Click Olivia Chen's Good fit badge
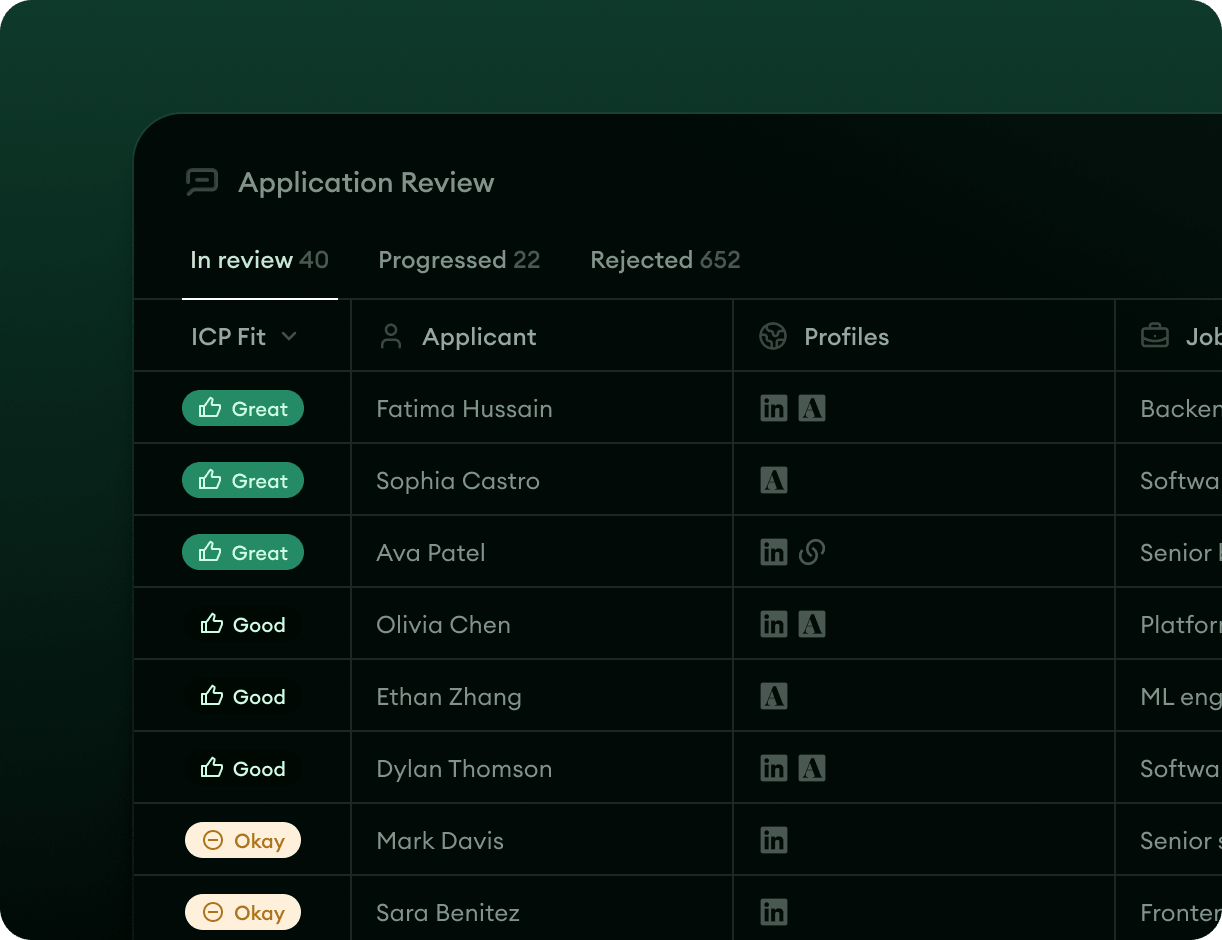1222x940 pixels. [x=243, y=624]
